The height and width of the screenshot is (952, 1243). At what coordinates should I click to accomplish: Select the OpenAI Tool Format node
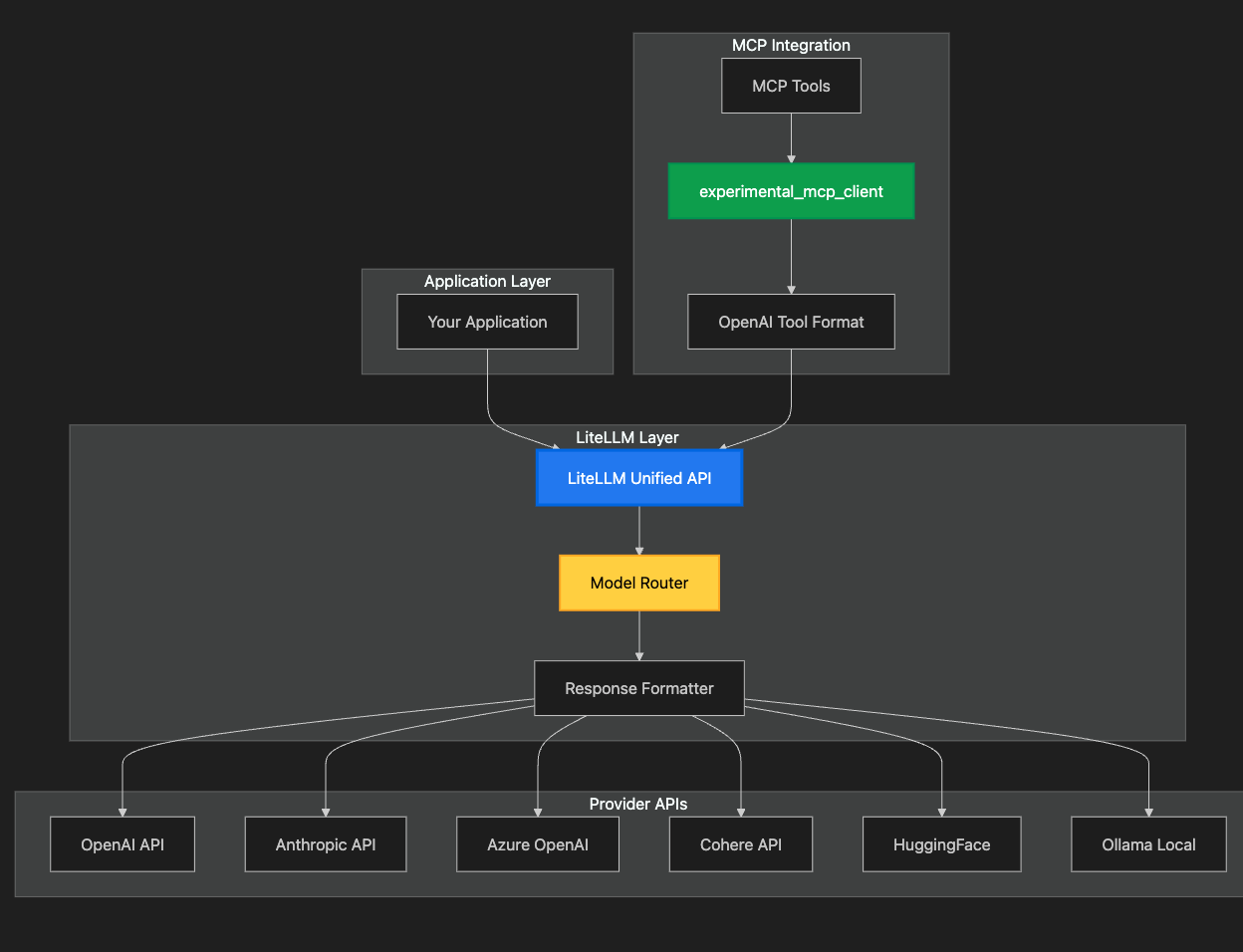point(791,322)
